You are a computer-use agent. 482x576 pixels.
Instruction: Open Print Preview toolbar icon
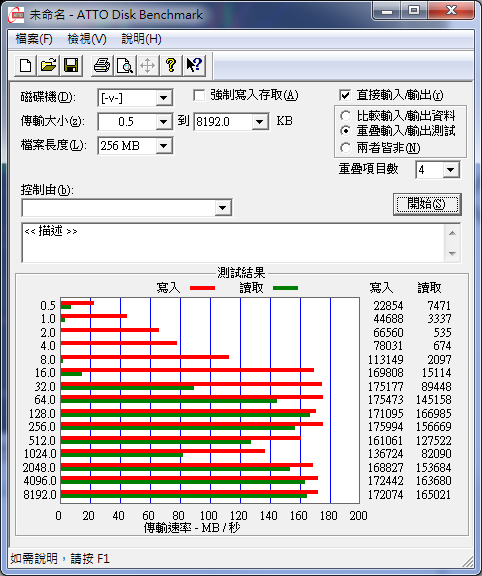tap(125, 66)
